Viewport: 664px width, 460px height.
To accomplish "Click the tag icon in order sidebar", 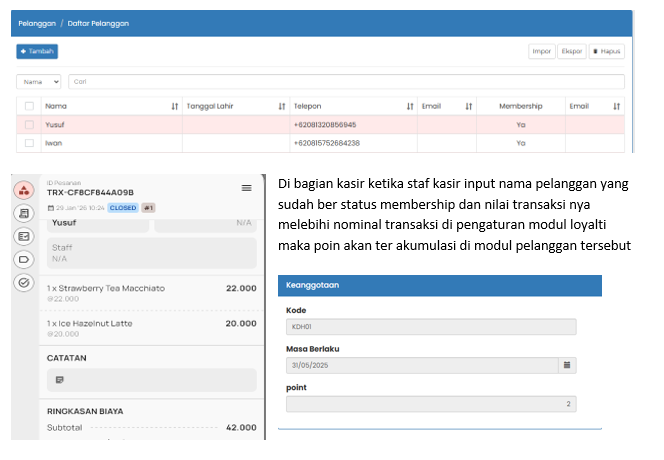I will click(x=24, y=259).
